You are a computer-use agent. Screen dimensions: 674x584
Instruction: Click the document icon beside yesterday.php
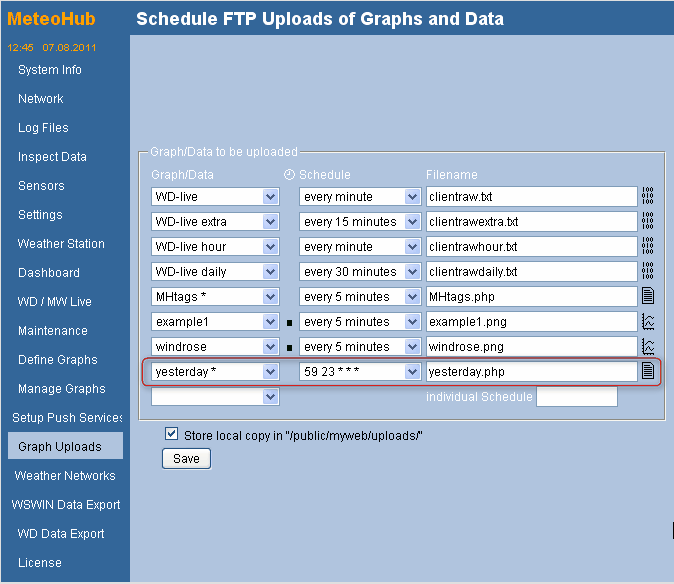(647, 371)
